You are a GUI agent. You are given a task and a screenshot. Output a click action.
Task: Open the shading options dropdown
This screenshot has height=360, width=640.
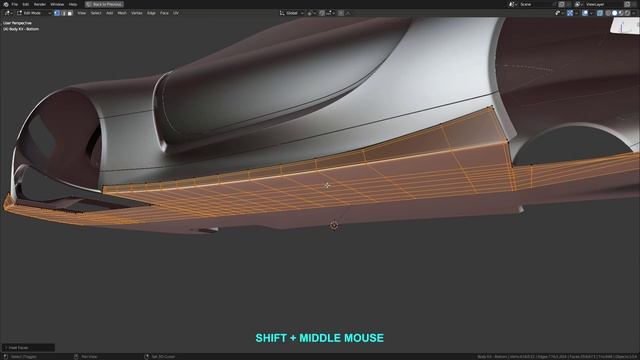click(633, 13)
